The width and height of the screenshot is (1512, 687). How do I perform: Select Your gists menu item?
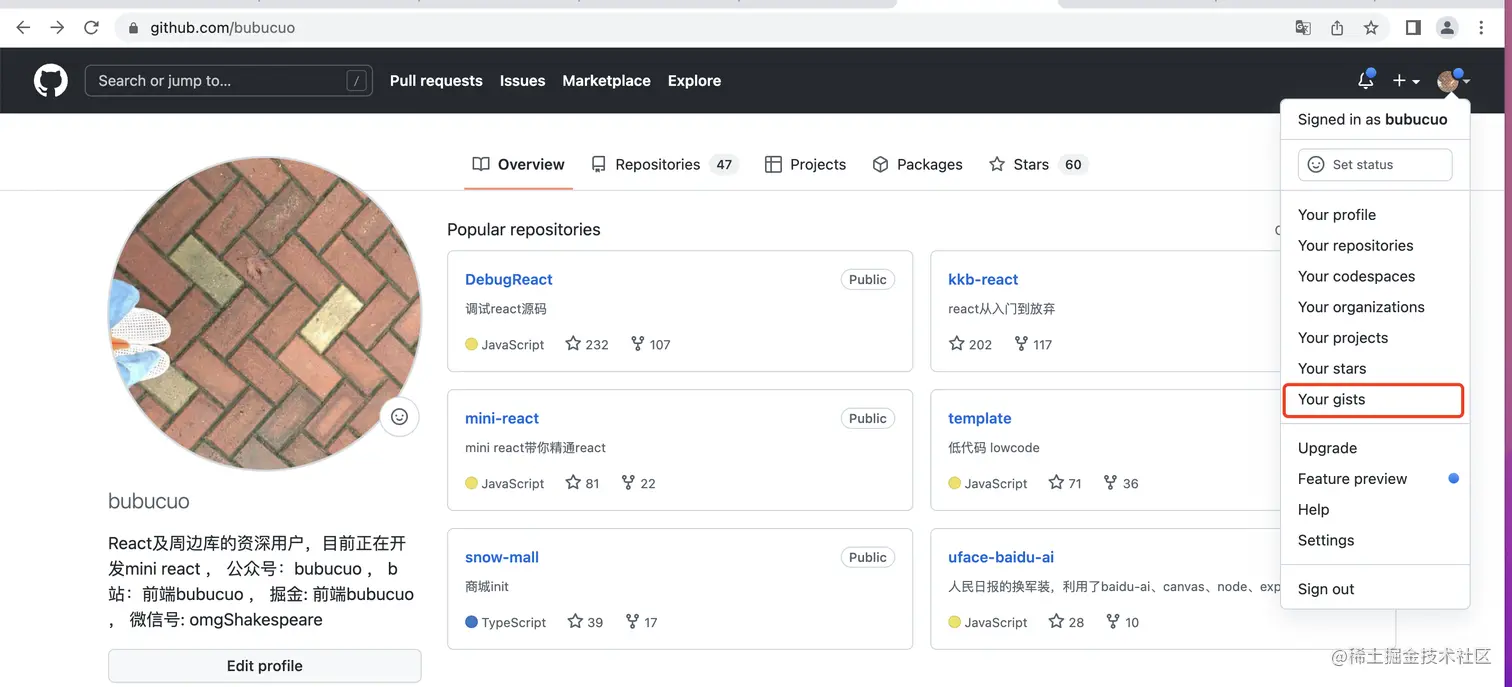click(1331, 399)
